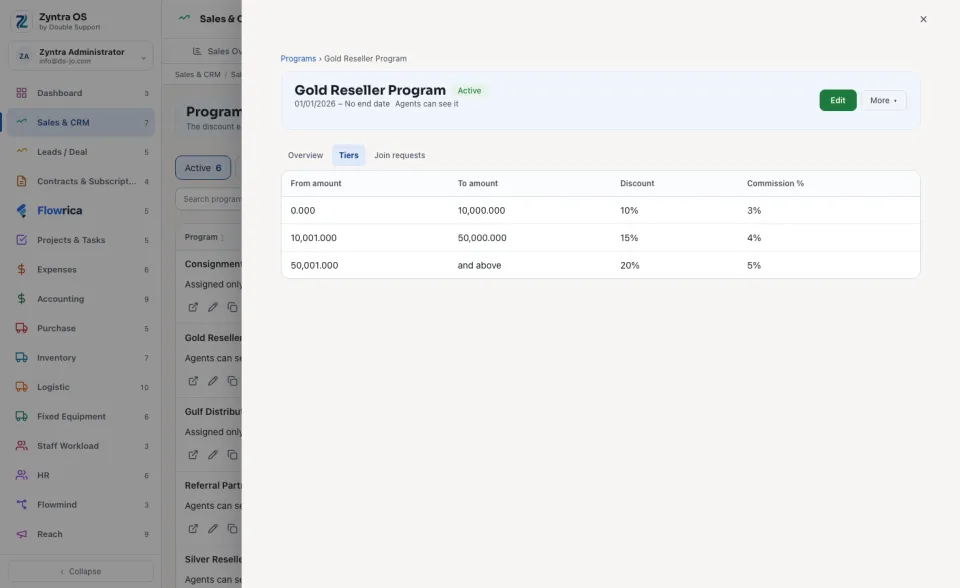Click Fixed Equipment icon

21,416
